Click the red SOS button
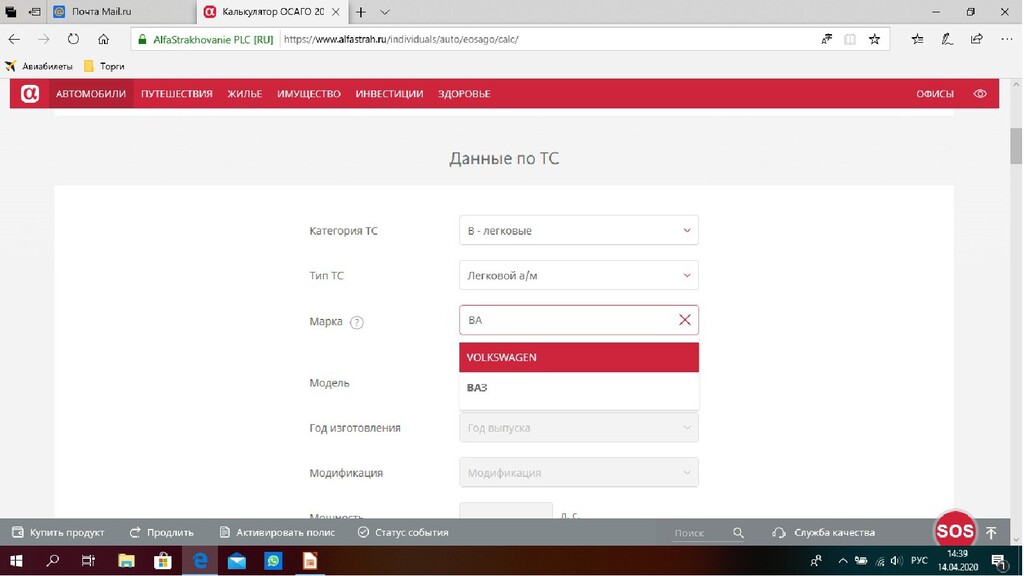The width and height of the screenshot is (1024, 576). click(954, 530)
